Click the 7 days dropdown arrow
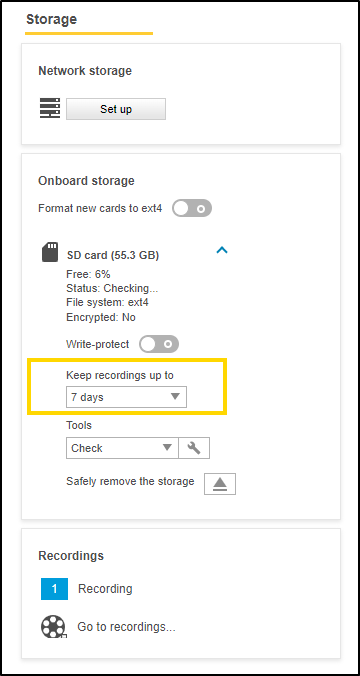Image resolution: width=360 pixels, height=676 pixels. (x=175, y=397)
